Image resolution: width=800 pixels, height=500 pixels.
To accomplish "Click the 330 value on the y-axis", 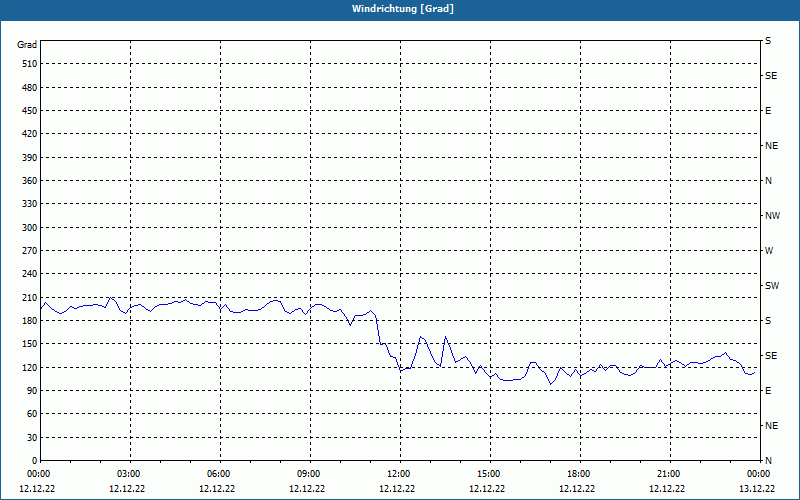I will coord(29,204).
